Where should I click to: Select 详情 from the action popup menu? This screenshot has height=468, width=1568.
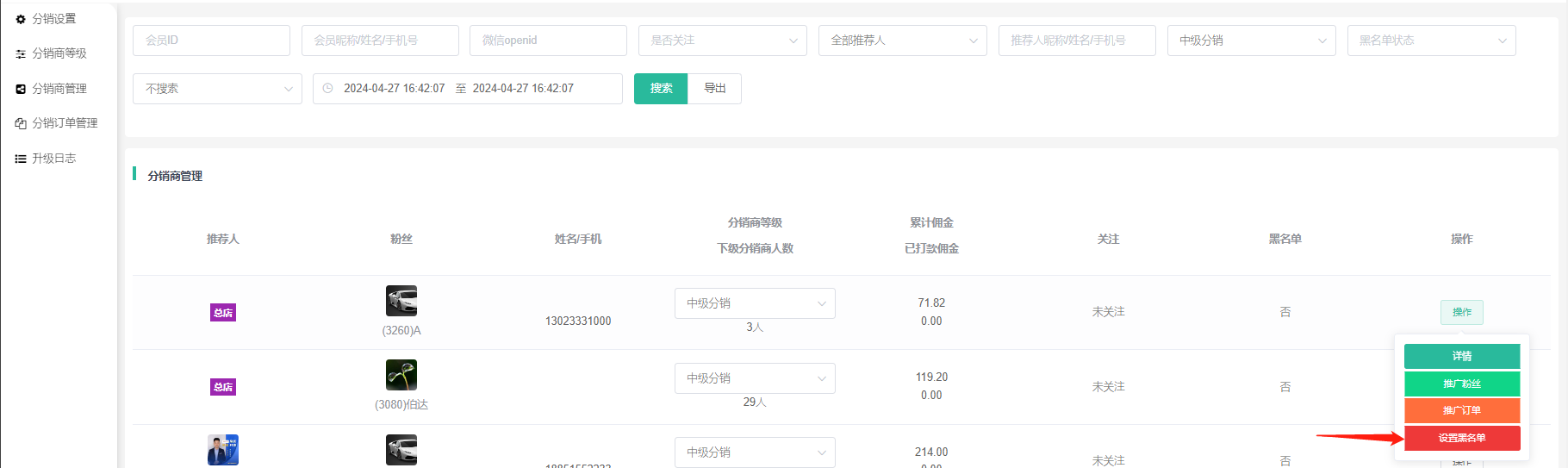(1462, 356)
